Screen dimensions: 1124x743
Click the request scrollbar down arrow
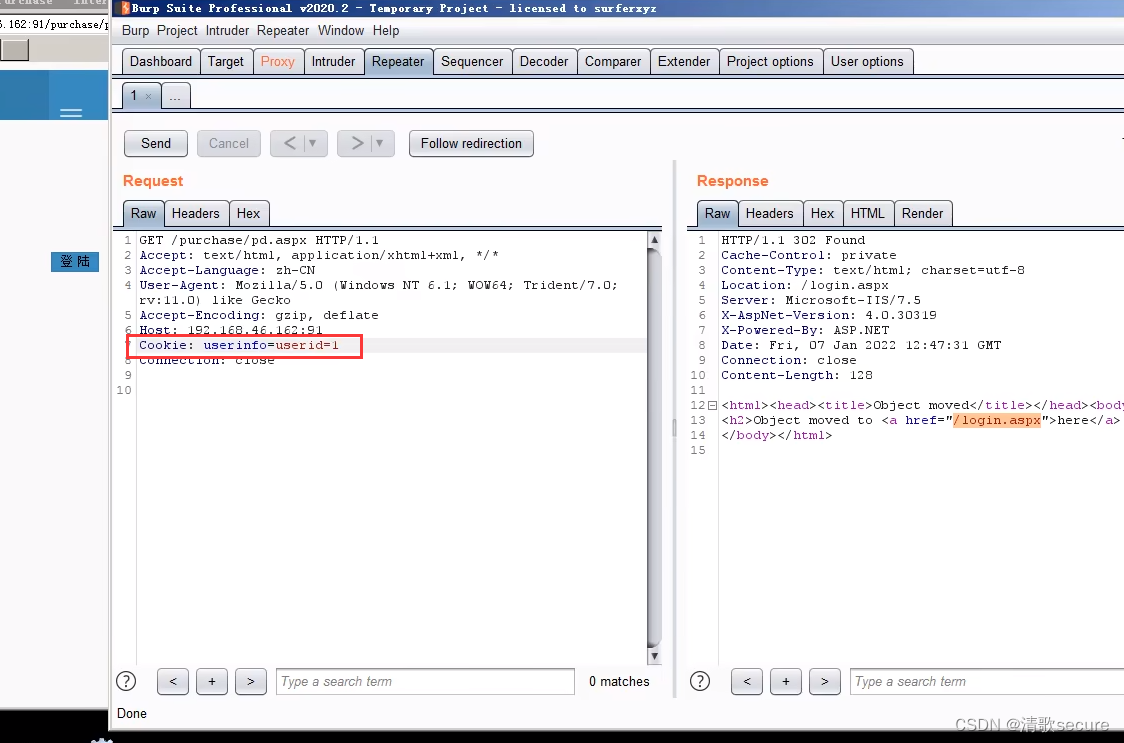pos(654,656)
